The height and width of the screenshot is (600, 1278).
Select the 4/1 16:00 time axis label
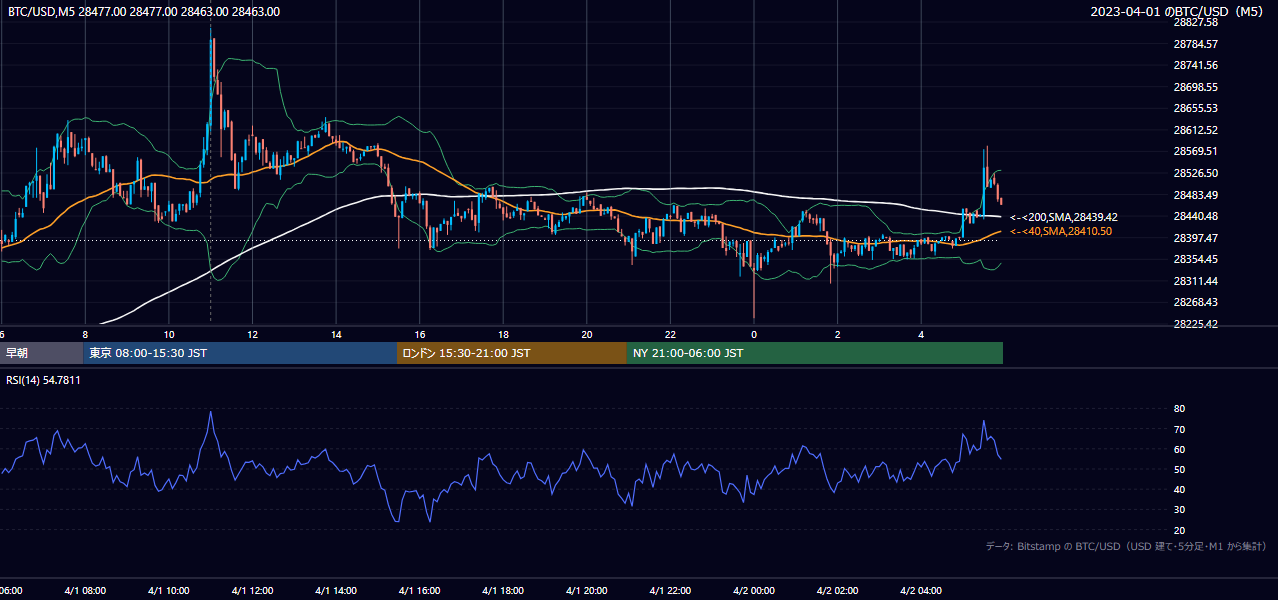coord(419,591)
